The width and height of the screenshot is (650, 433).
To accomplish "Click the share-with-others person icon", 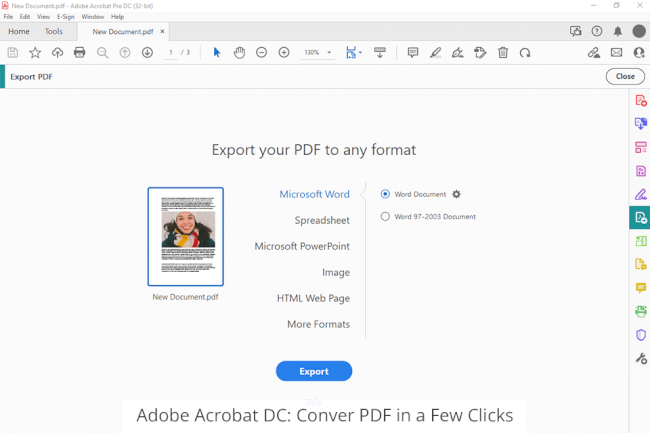I will tap(639, 53).
